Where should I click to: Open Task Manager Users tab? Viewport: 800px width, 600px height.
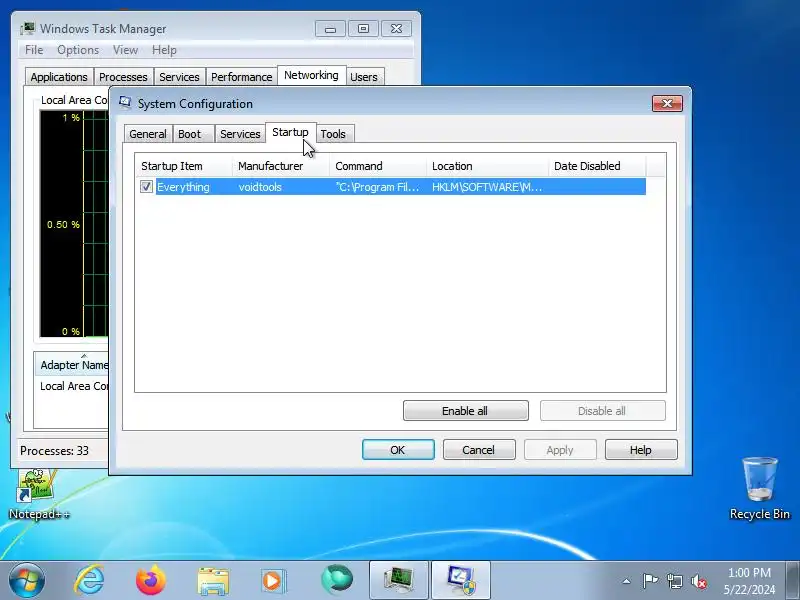tap(364, 77)
